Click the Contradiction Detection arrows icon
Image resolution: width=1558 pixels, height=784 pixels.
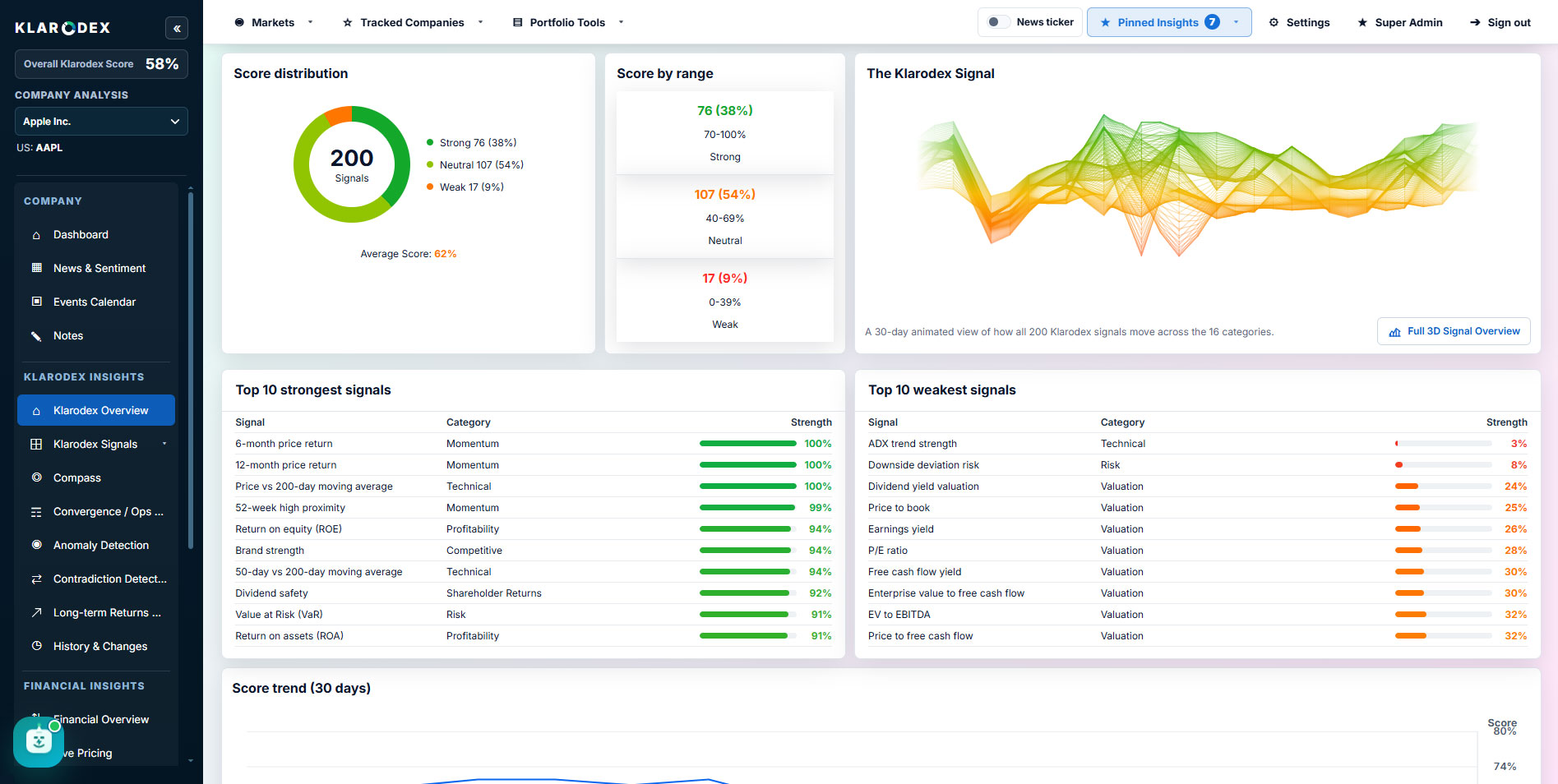tap(36, 579)
